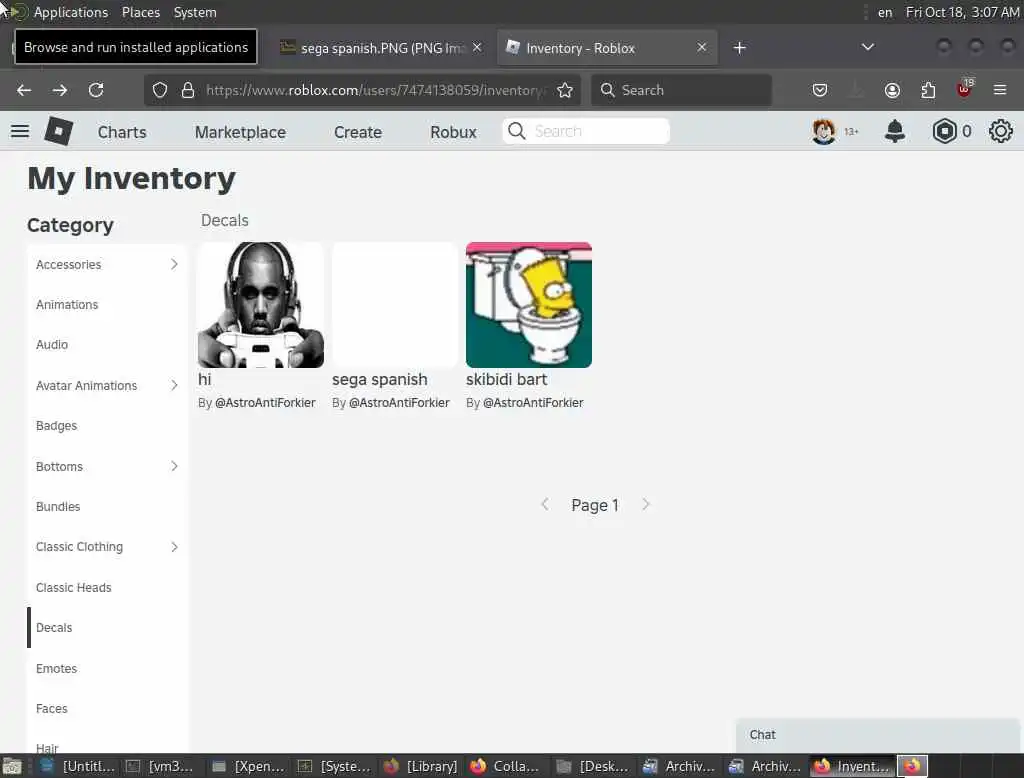Viewport: 1024px width, 778px height.
Task: Reload the current page
Action: [x=96, y=90]
